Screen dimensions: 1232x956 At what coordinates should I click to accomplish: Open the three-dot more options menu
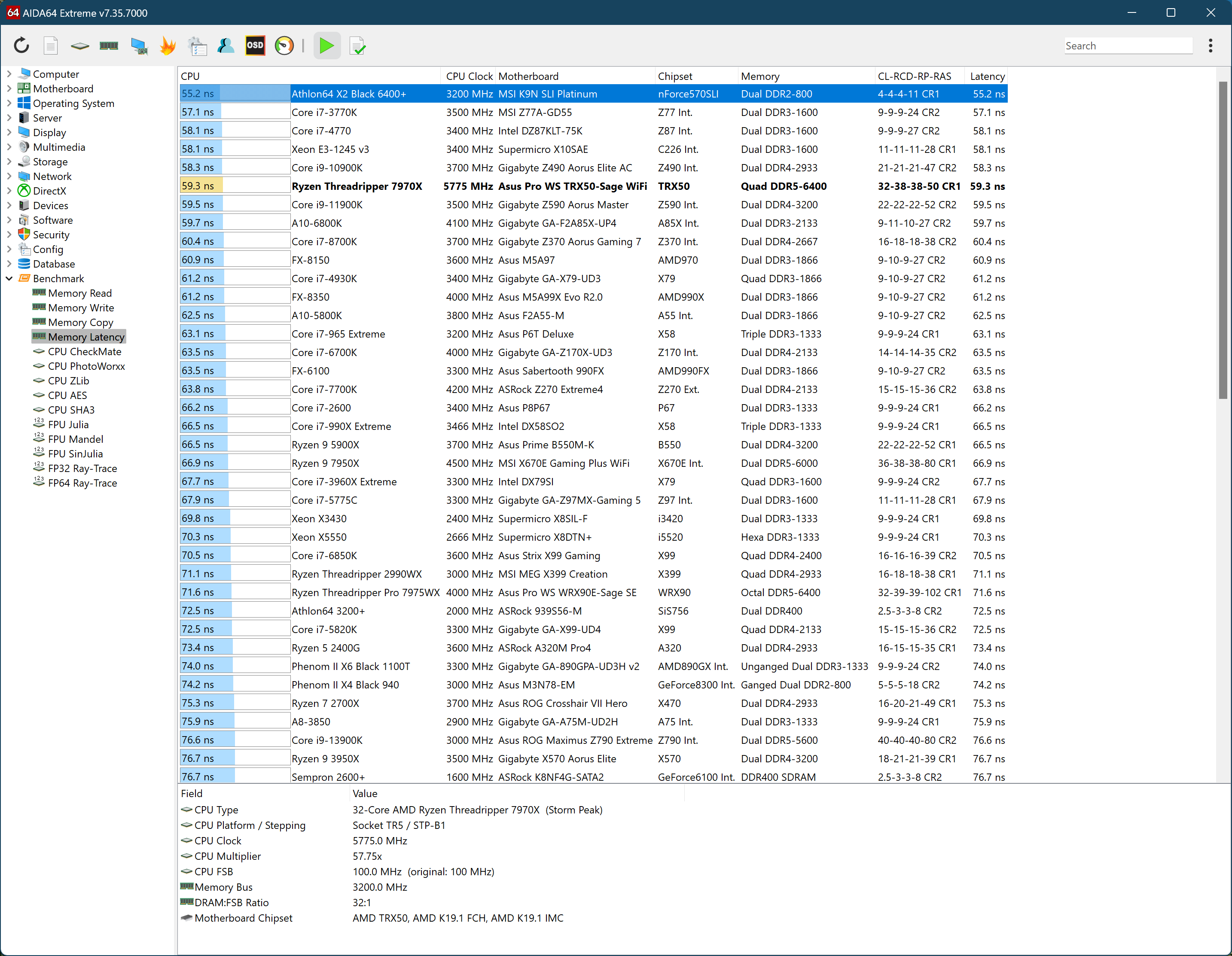(1210, 46)
